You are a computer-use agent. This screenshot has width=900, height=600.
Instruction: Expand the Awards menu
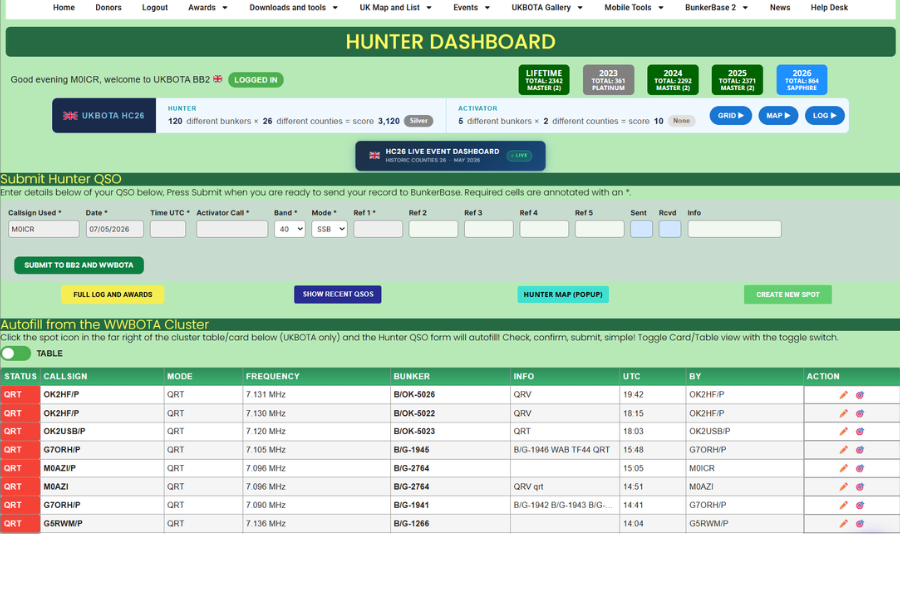pyautogui.click(x=208, y=7)
